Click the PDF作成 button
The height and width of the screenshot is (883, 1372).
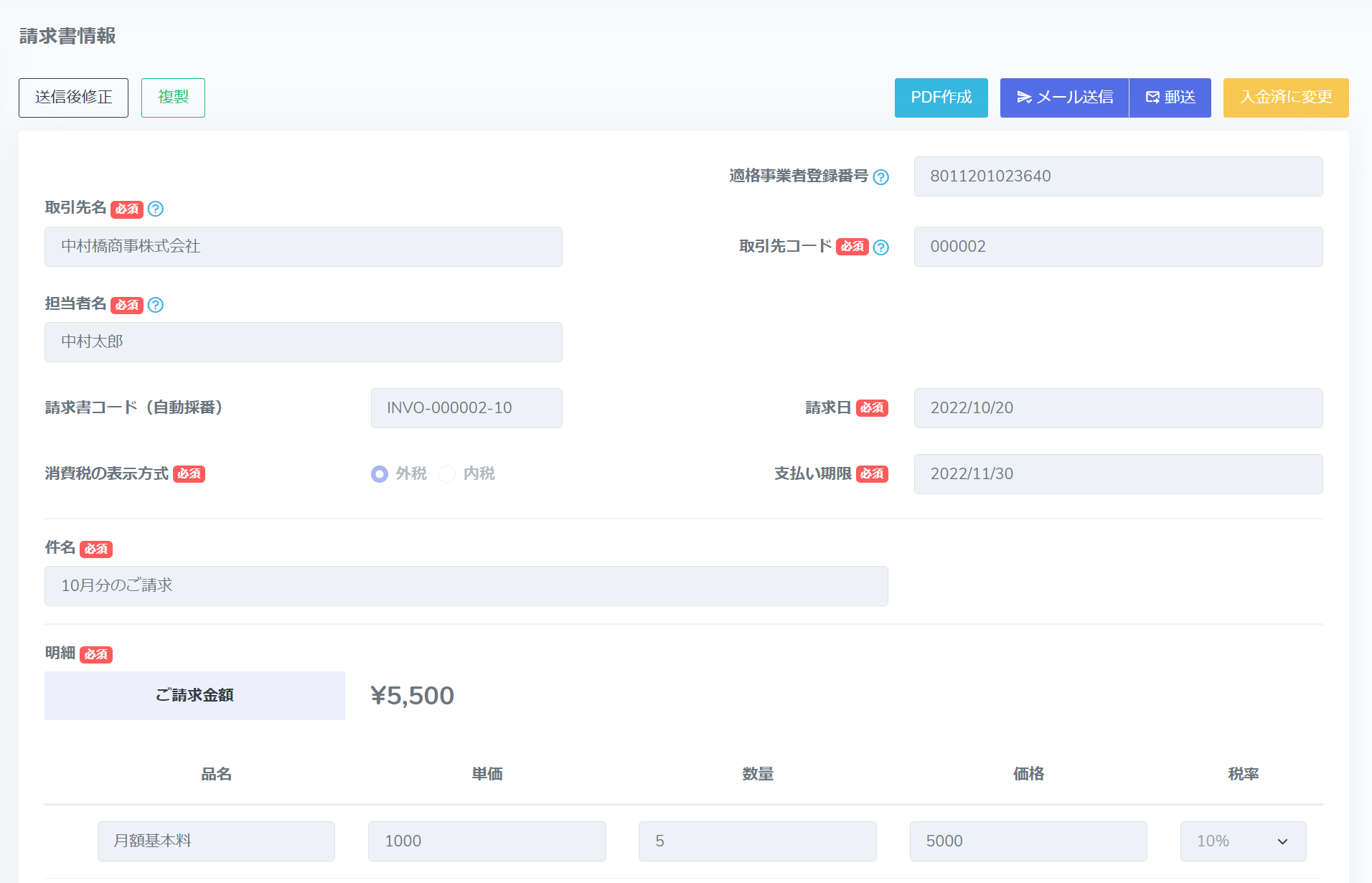[941, 98]
